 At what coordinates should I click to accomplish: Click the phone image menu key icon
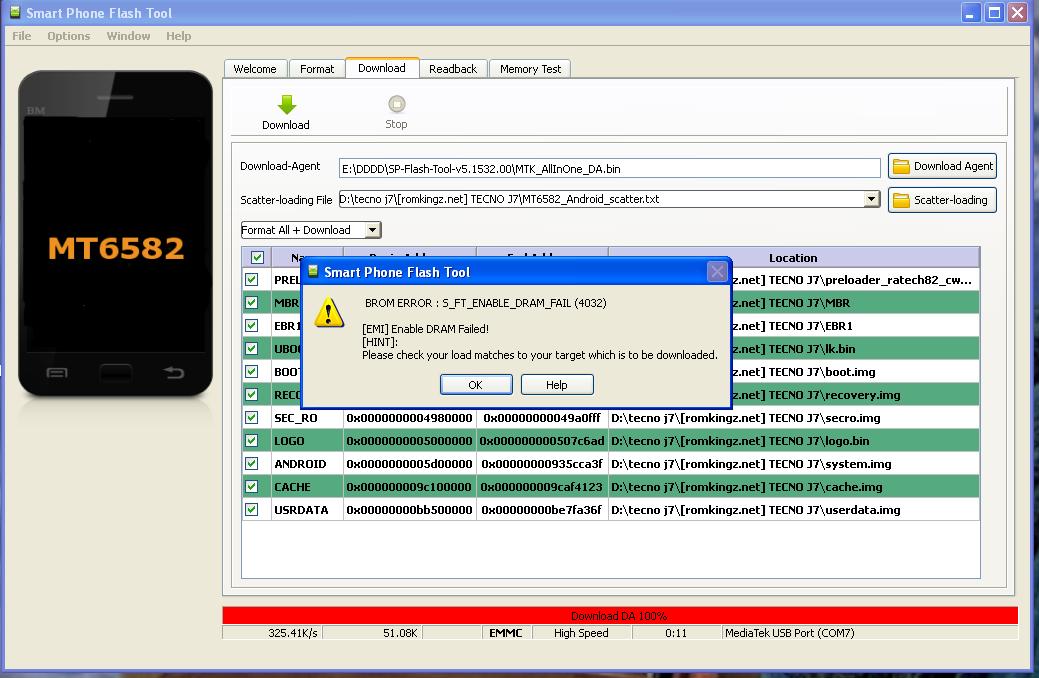pyautogui.click(x=57, y=373)
